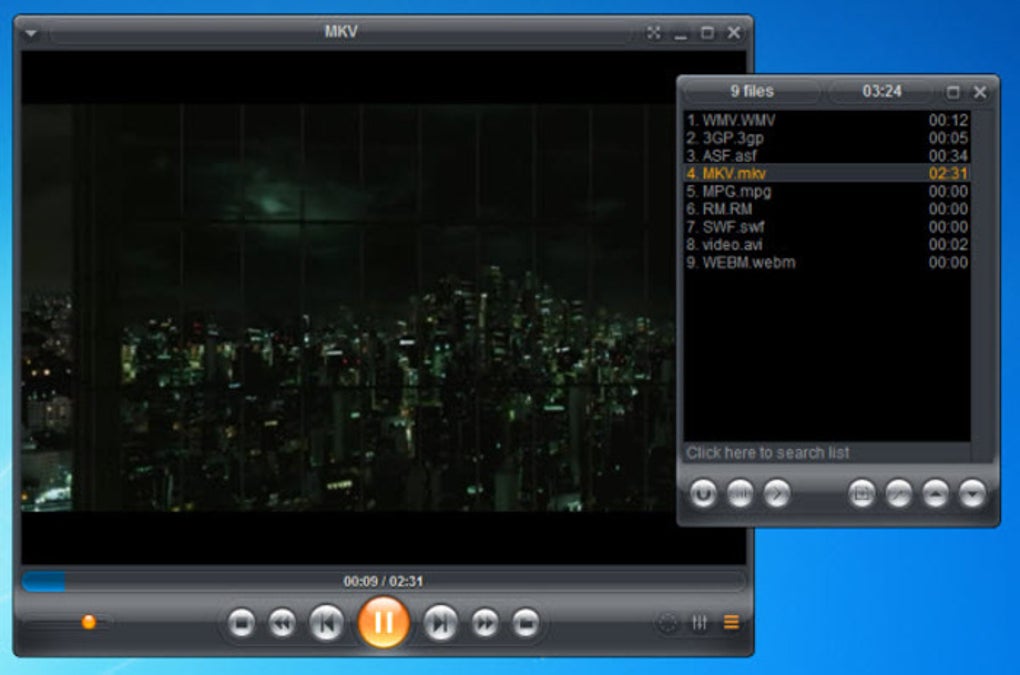This screenshot has height=675, width=1020.
Task: Open the equalizer sliders icon
Action: point(699,622)
